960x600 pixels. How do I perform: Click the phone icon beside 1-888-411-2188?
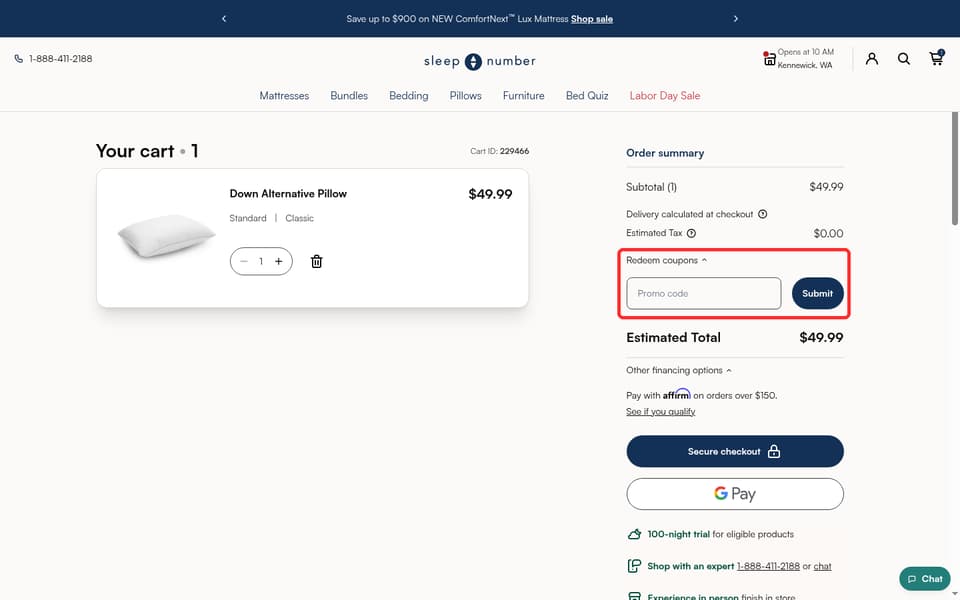tap(19, 59)
